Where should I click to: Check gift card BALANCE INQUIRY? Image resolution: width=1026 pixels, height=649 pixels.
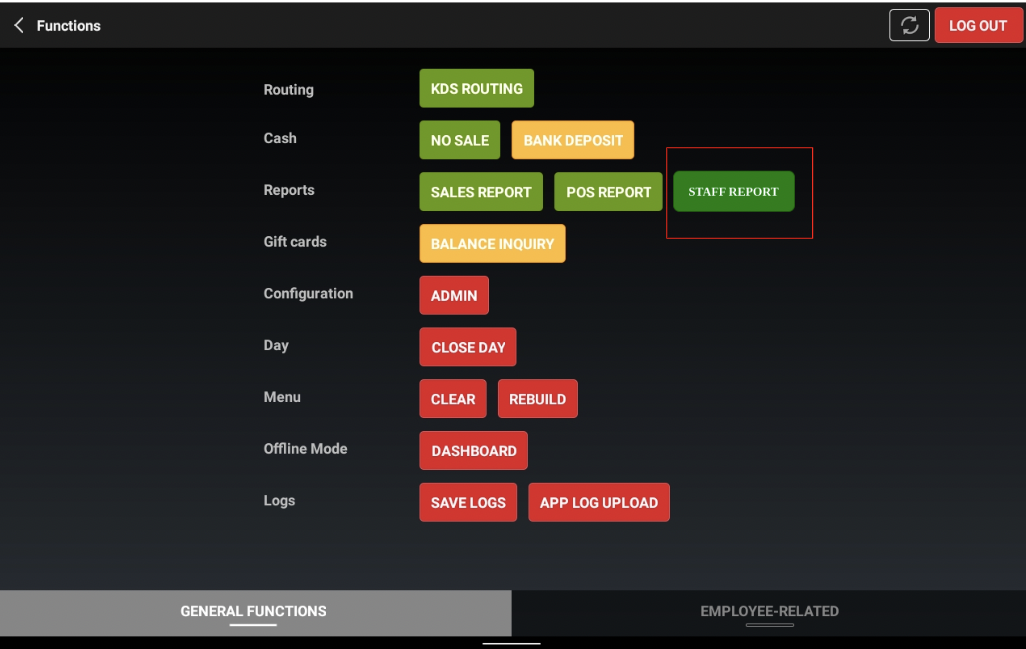point(492,243)
